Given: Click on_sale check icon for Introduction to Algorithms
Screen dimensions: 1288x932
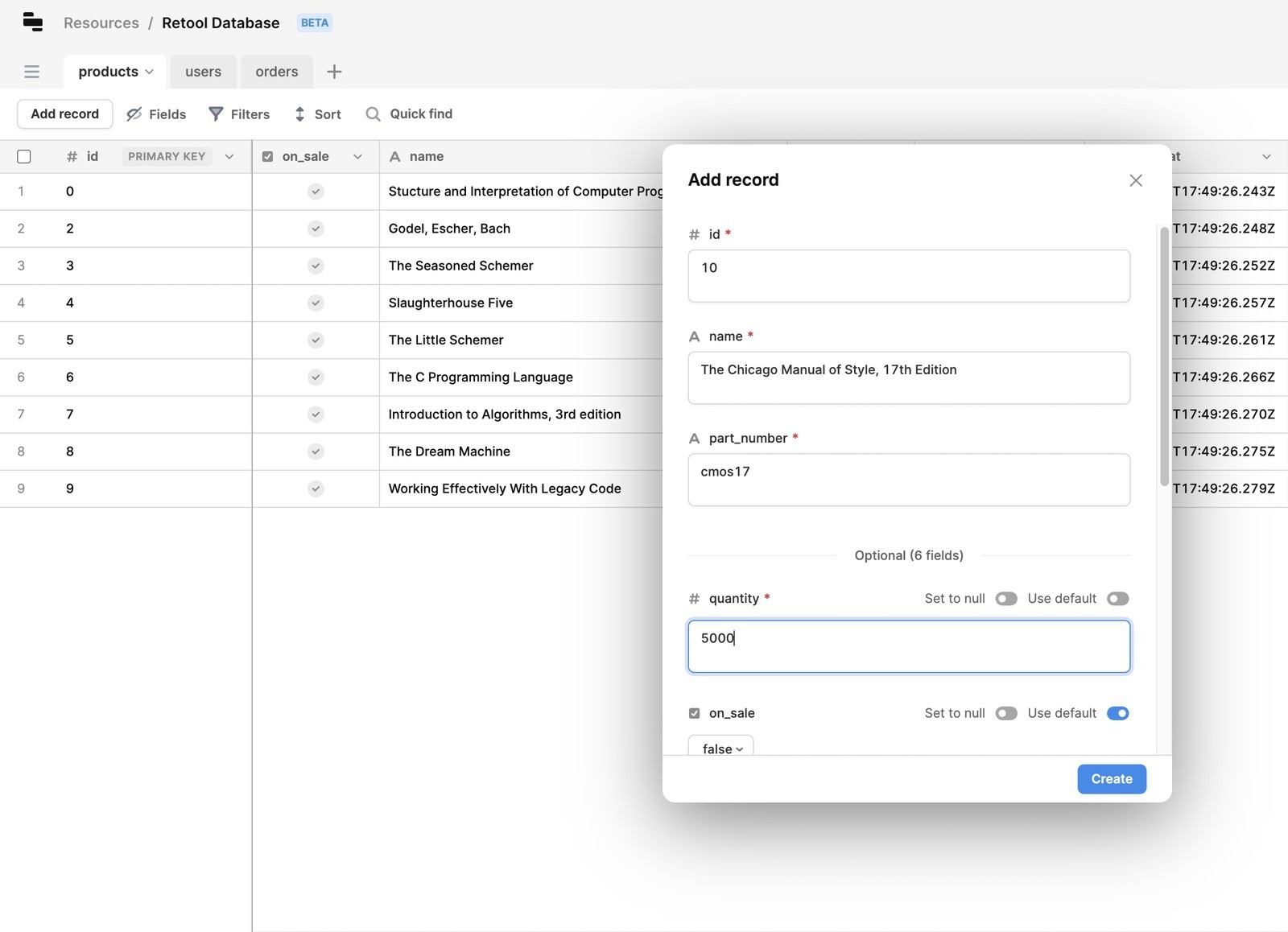Looking at the screenshot, I should [x=316, y=414].
